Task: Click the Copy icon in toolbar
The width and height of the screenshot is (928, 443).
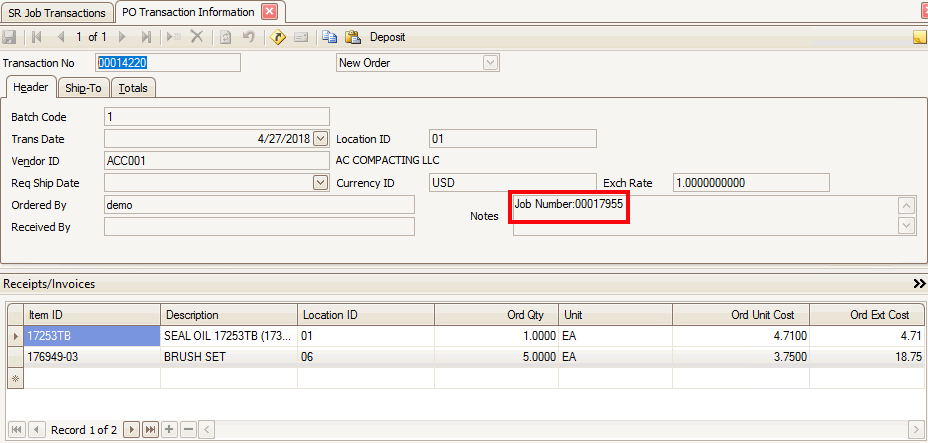Action: coord(329,37)
